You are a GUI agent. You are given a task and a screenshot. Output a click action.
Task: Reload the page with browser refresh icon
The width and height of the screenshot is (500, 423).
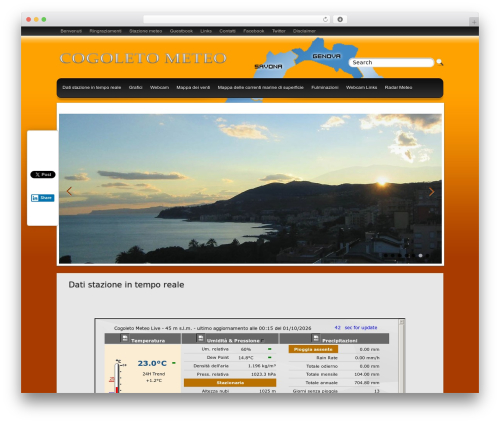[325, 19]
